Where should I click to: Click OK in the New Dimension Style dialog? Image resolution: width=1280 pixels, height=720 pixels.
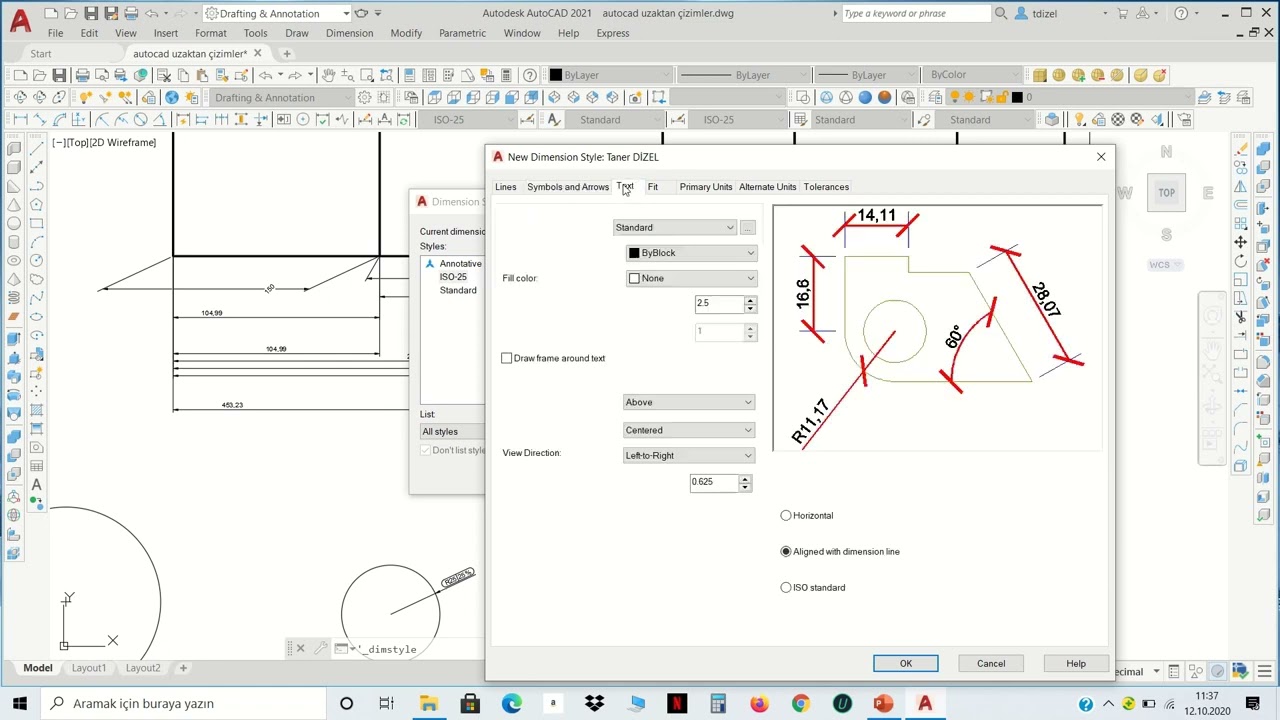tap(906, 663)
